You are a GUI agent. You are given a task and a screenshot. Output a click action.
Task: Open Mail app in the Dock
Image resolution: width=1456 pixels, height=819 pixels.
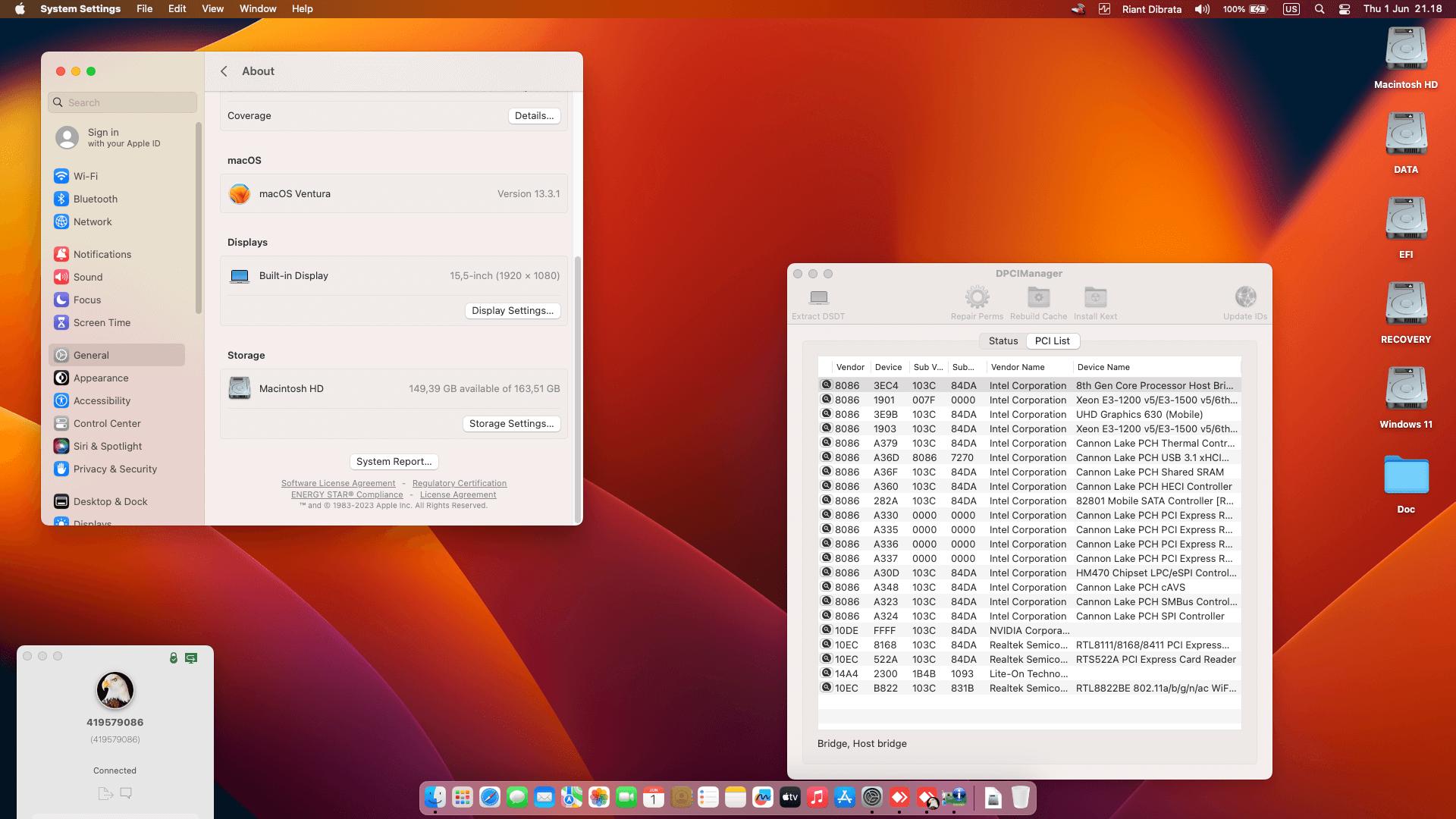tap(544, 797)
